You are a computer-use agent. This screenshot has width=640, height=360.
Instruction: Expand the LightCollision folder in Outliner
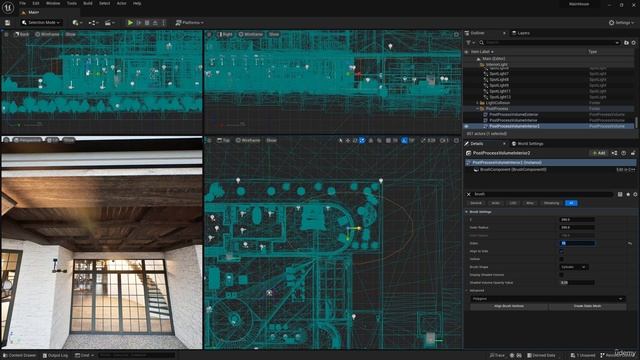click(478, 103)
